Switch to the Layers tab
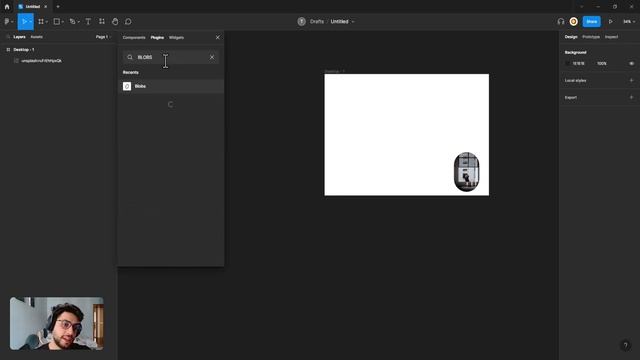 coord(19,37)
